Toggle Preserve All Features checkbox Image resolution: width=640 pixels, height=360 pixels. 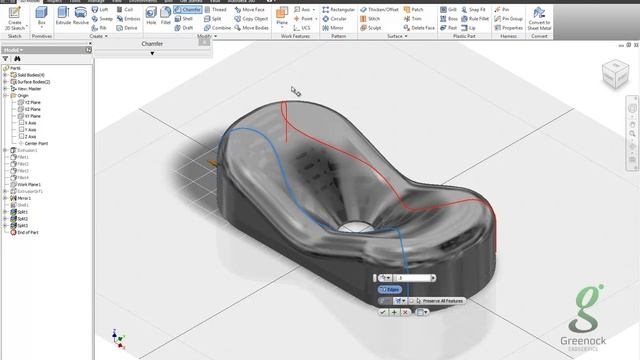coord(412,301)
